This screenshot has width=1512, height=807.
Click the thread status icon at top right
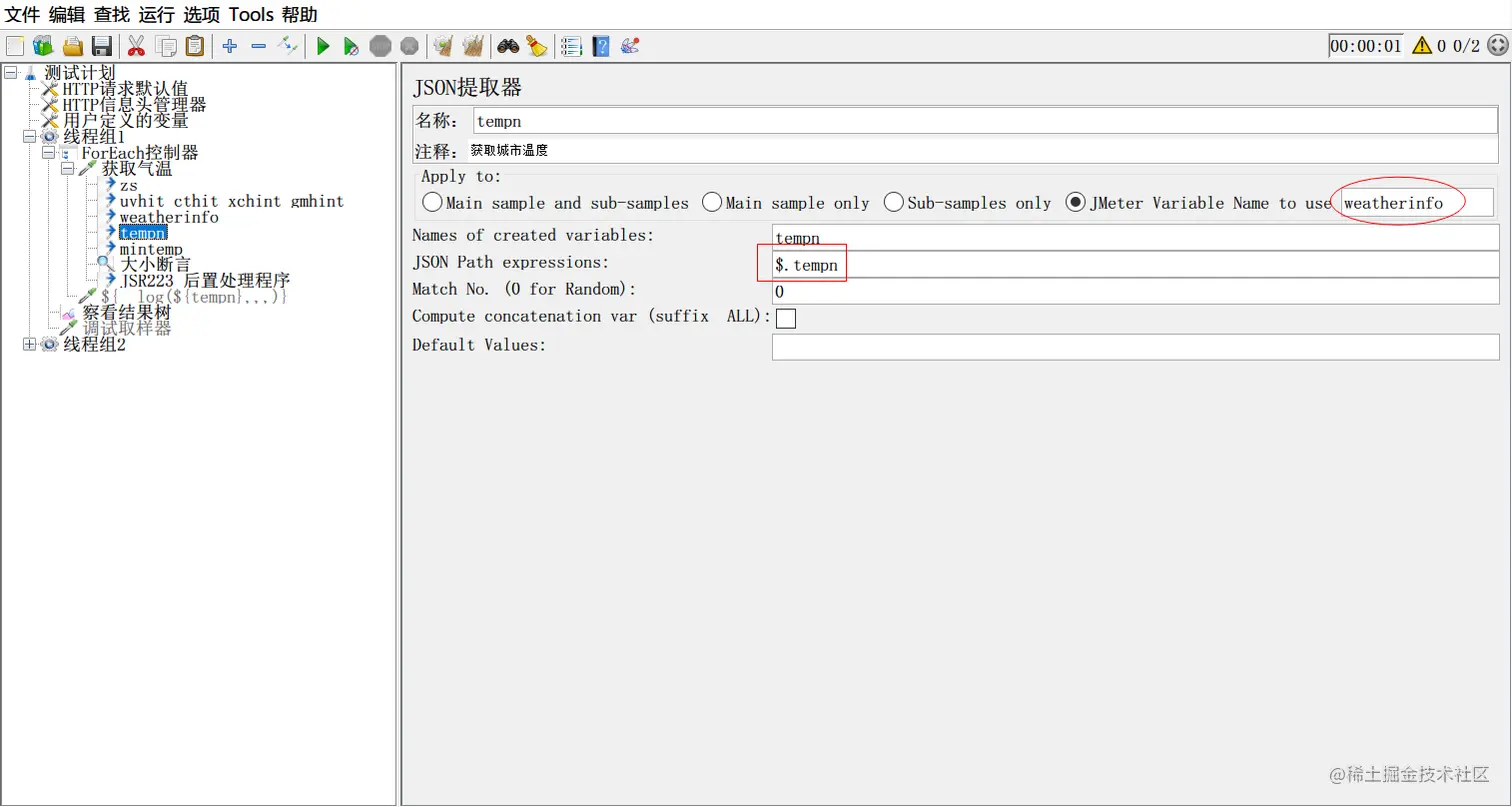1497,45
